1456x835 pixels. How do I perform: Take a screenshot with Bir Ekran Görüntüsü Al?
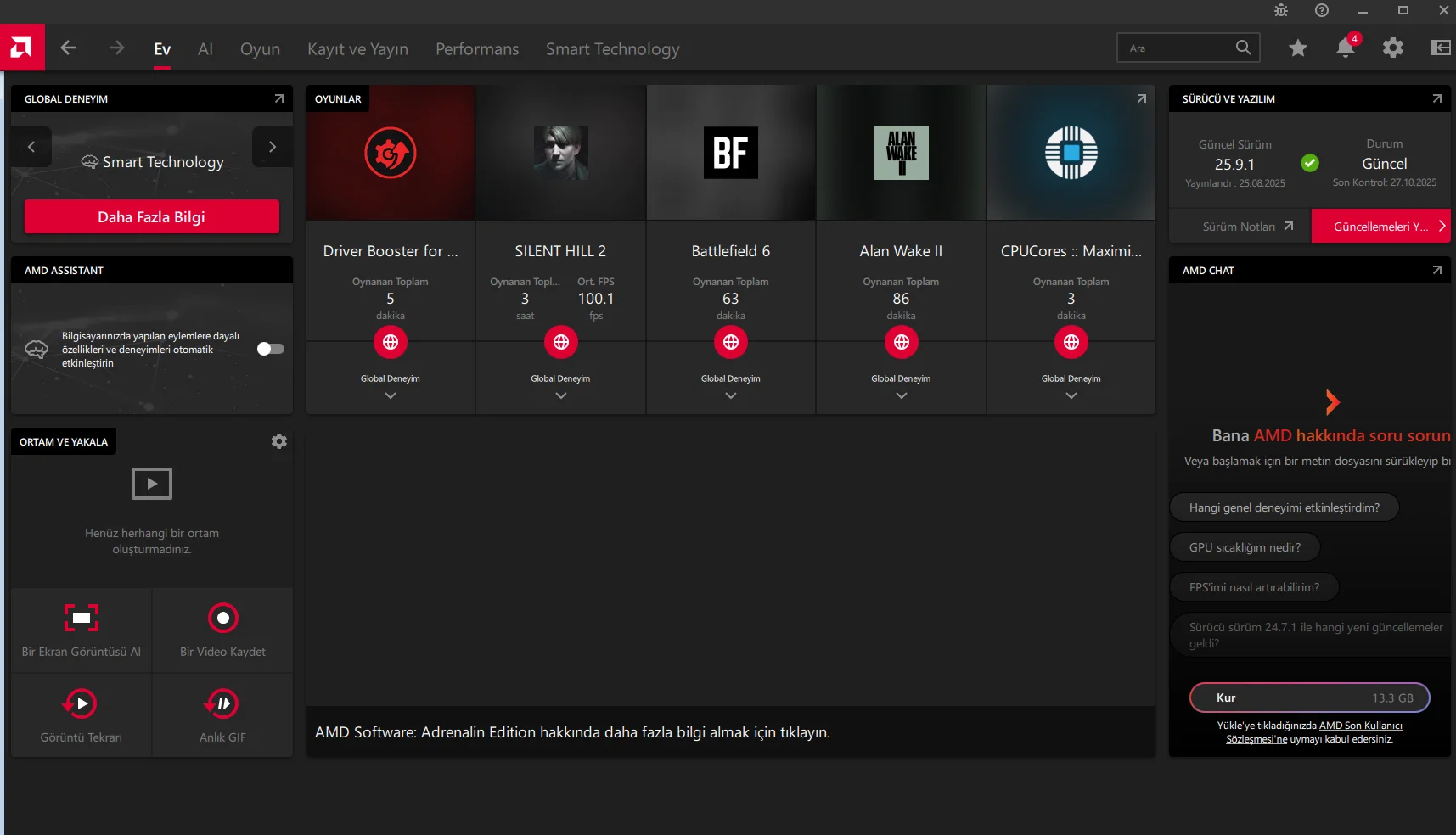click(82, 630)
